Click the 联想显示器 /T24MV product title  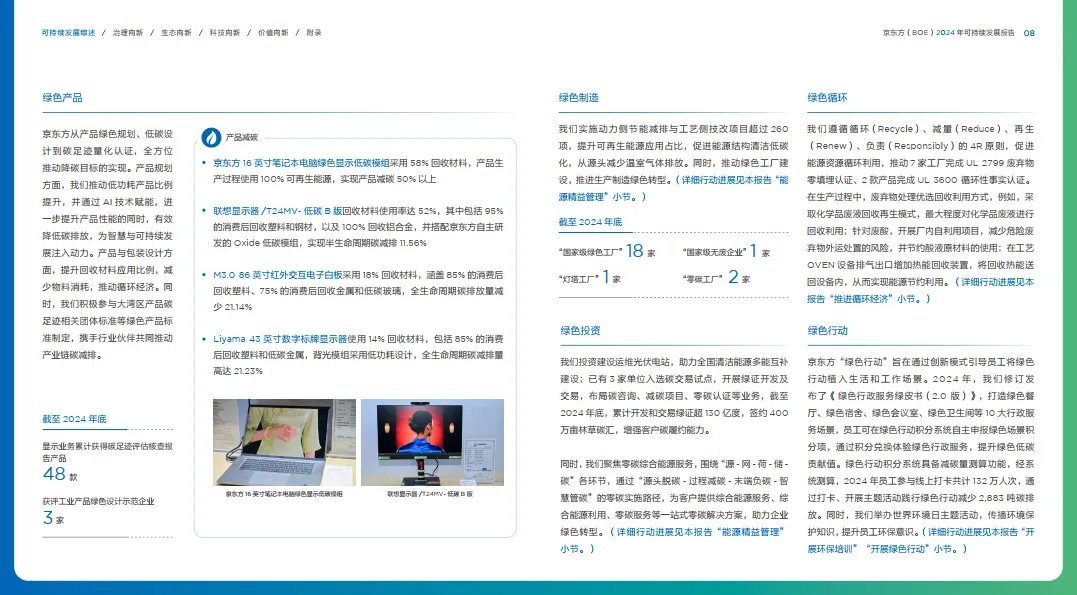pyautogui.click(x=277, y=211)
